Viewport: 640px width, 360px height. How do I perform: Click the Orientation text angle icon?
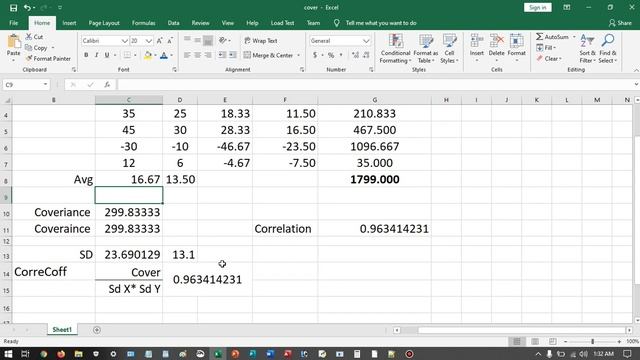pyautogui.click(x=223, y=40)
